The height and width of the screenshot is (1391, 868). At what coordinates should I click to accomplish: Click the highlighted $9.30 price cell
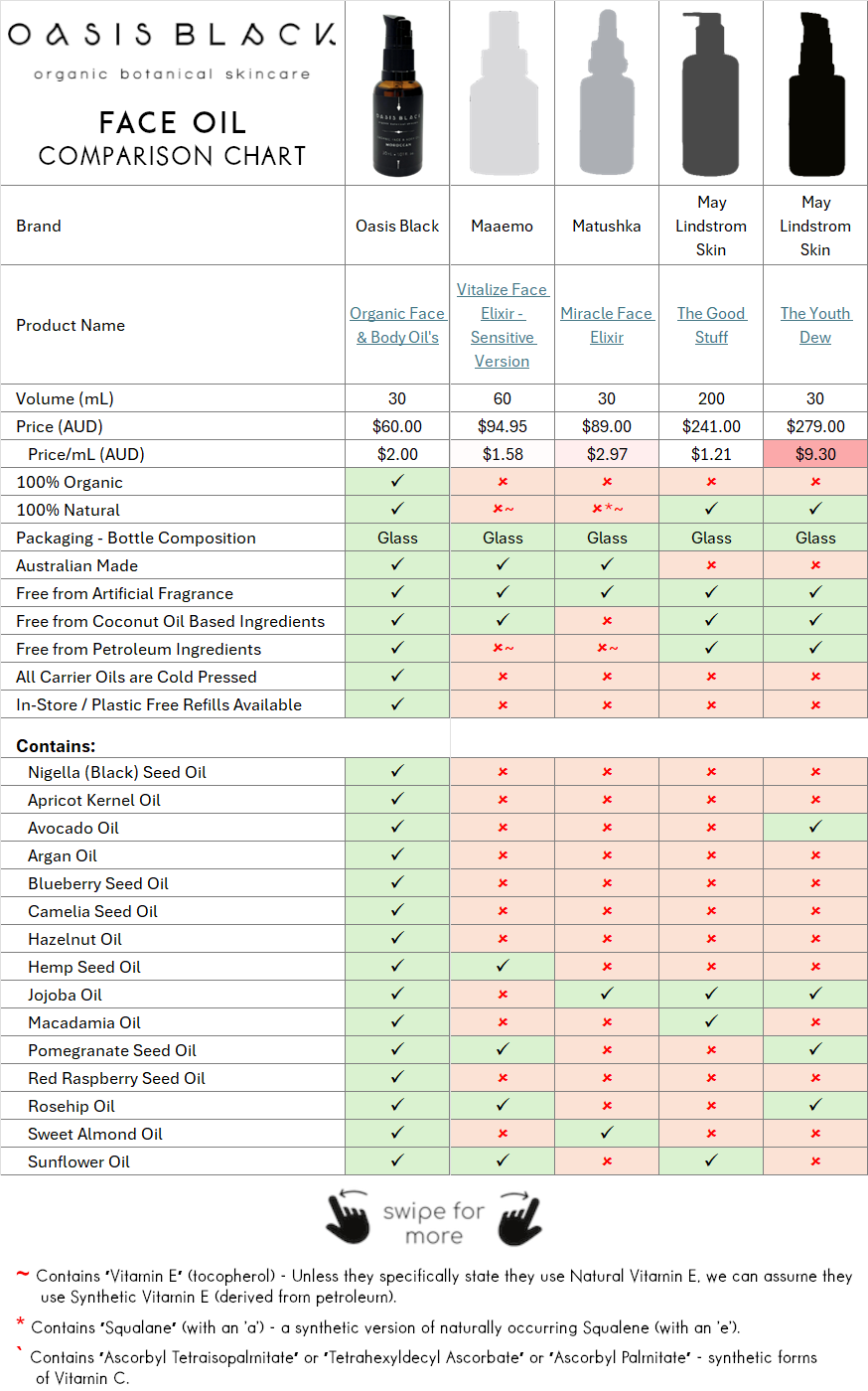pos(815,454)
